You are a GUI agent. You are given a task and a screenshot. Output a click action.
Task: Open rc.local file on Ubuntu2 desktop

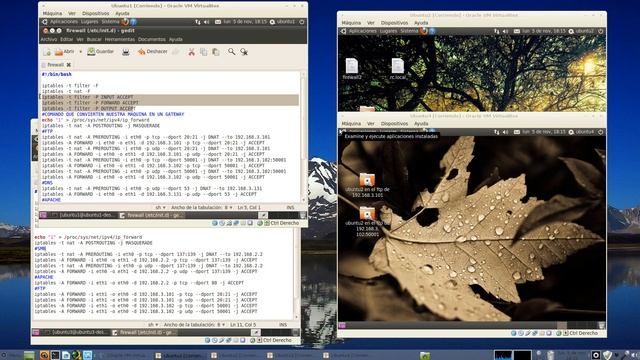tap(398, 69)
